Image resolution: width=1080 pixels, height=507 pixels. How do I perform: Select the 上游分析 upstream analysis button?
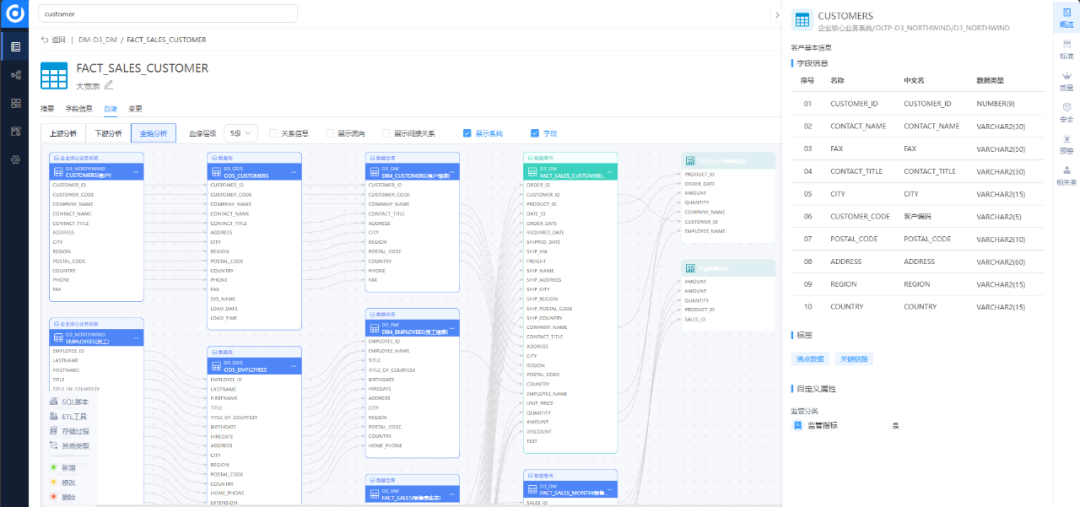coord(64,133)
